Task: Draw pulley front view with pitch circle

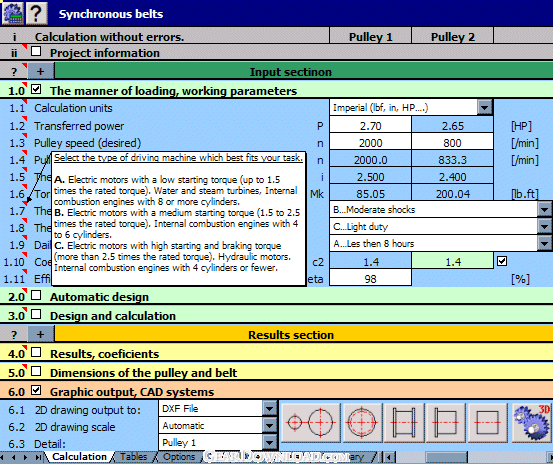Action: click(x=363, y=422)
